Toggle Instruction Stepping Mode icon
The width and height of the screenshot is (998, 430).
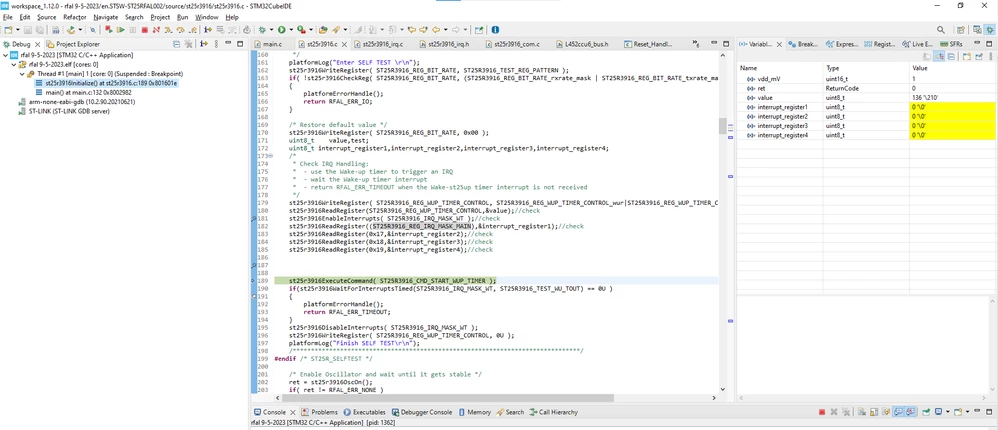point(208,29)
